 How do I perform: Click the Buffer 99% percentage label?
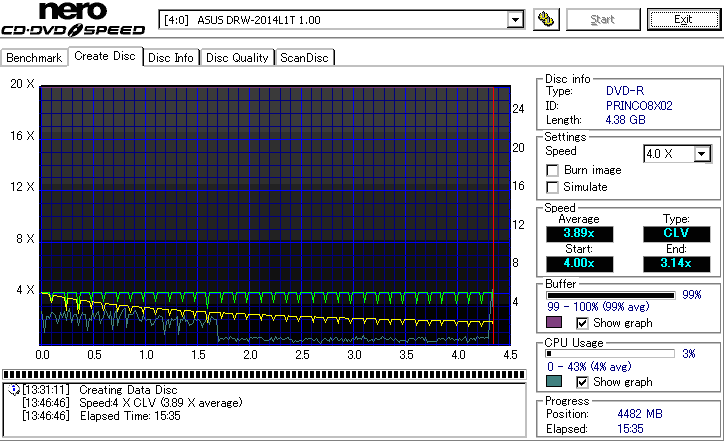point(692,295)
